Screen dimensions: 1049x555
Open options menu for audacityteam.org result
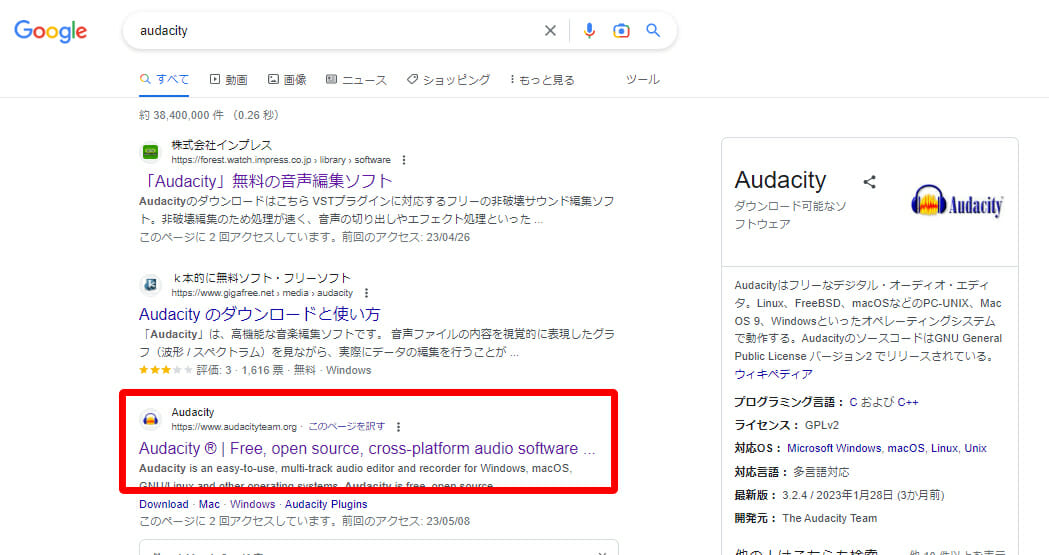(398, 427)
